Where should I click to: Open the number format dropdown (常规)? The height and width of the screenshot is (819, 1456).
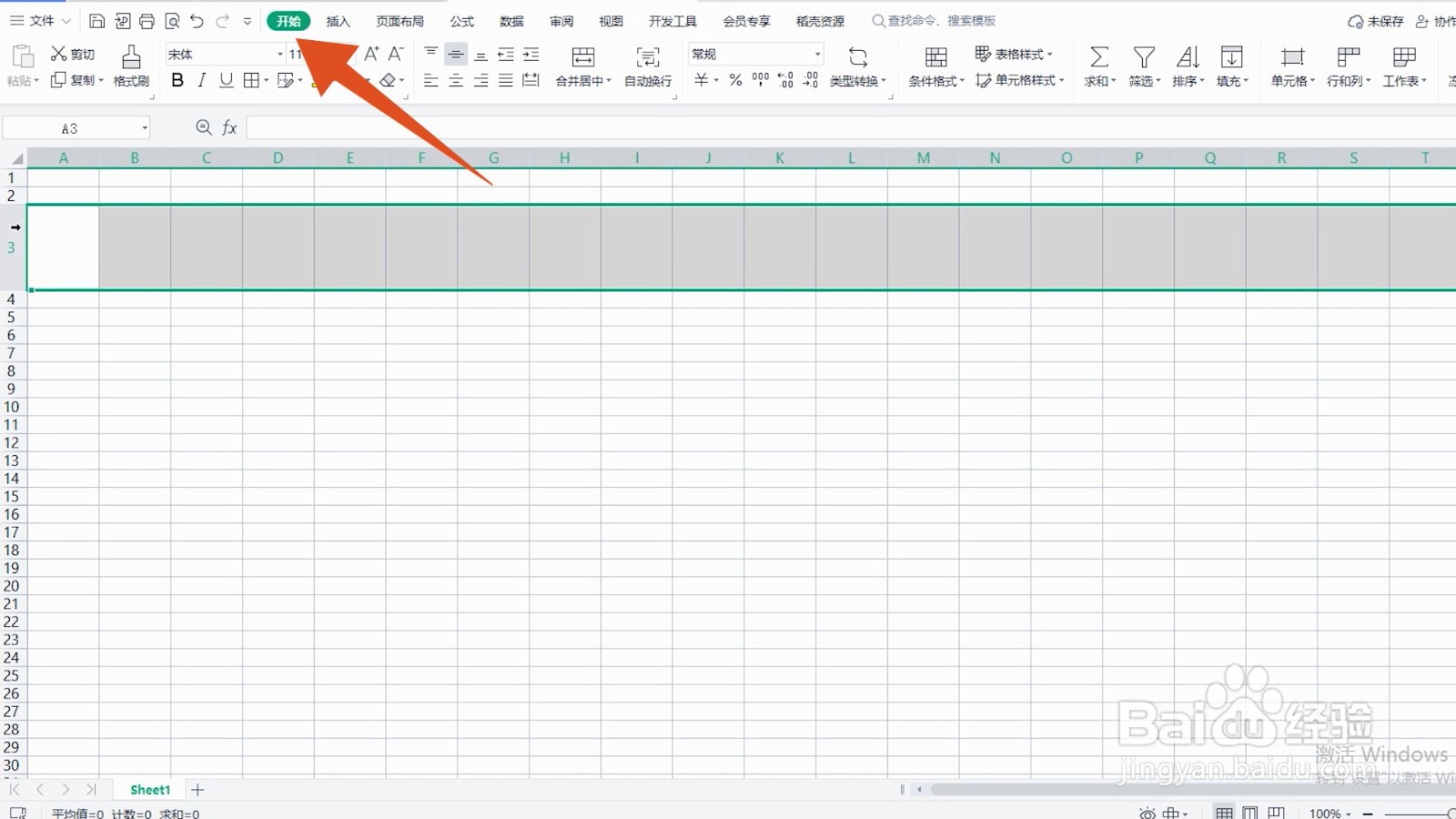(817, 54)
